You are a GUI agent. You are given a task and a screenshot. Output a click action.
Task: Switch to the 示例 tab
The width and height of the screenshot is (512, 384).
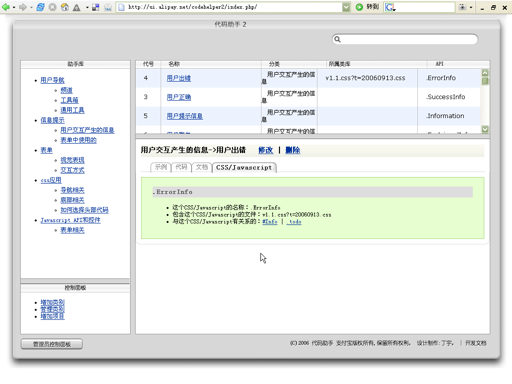[161, 167]
